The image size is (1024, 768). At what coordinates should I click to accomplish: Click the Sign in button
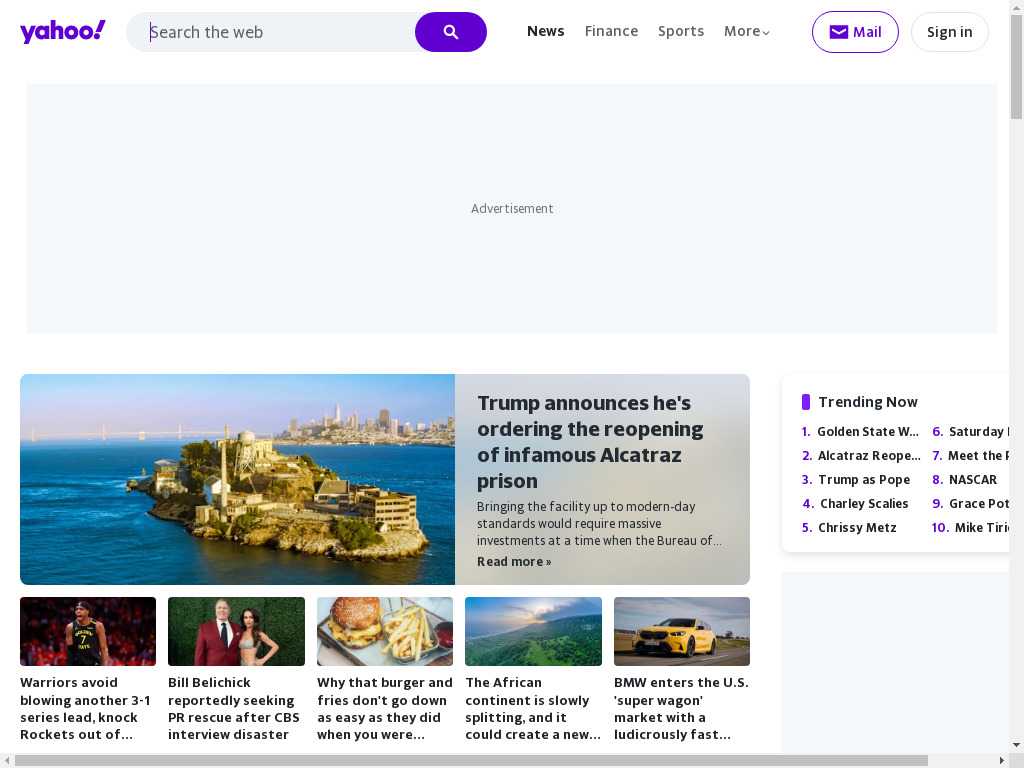pos(950,32)
